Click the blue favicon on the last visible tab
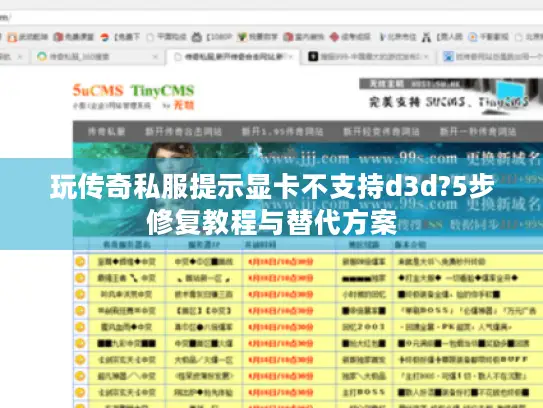543x408 pixels. coord(448,56)
